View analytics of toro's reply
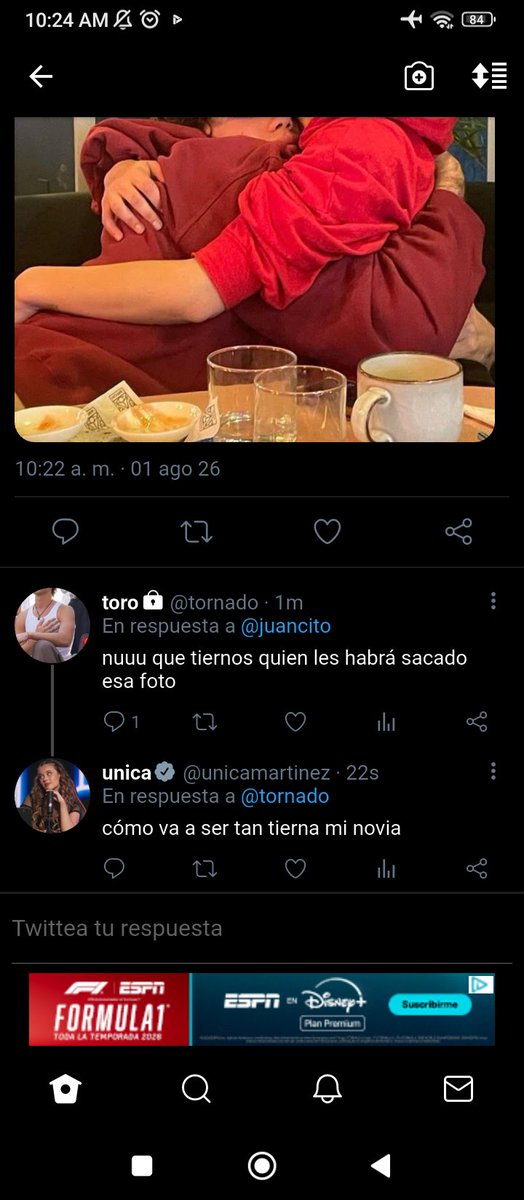The height and width of the screenshot is (1200, 524). (386, 722)
